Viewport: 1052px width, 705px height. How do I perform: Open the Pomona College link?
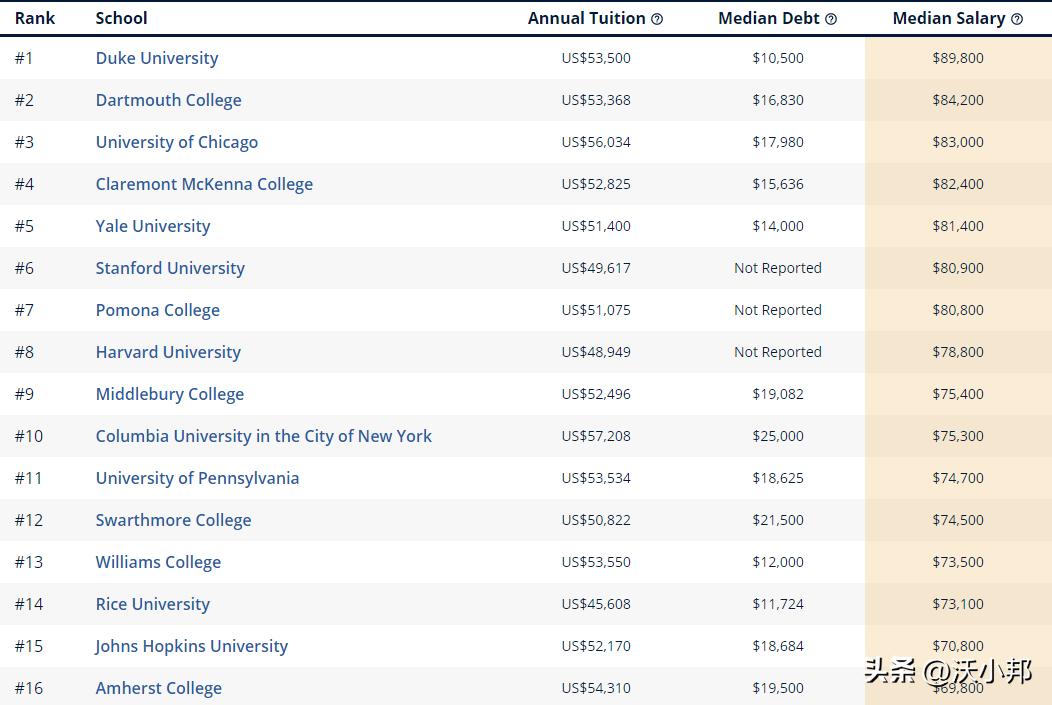pos(158,310)
